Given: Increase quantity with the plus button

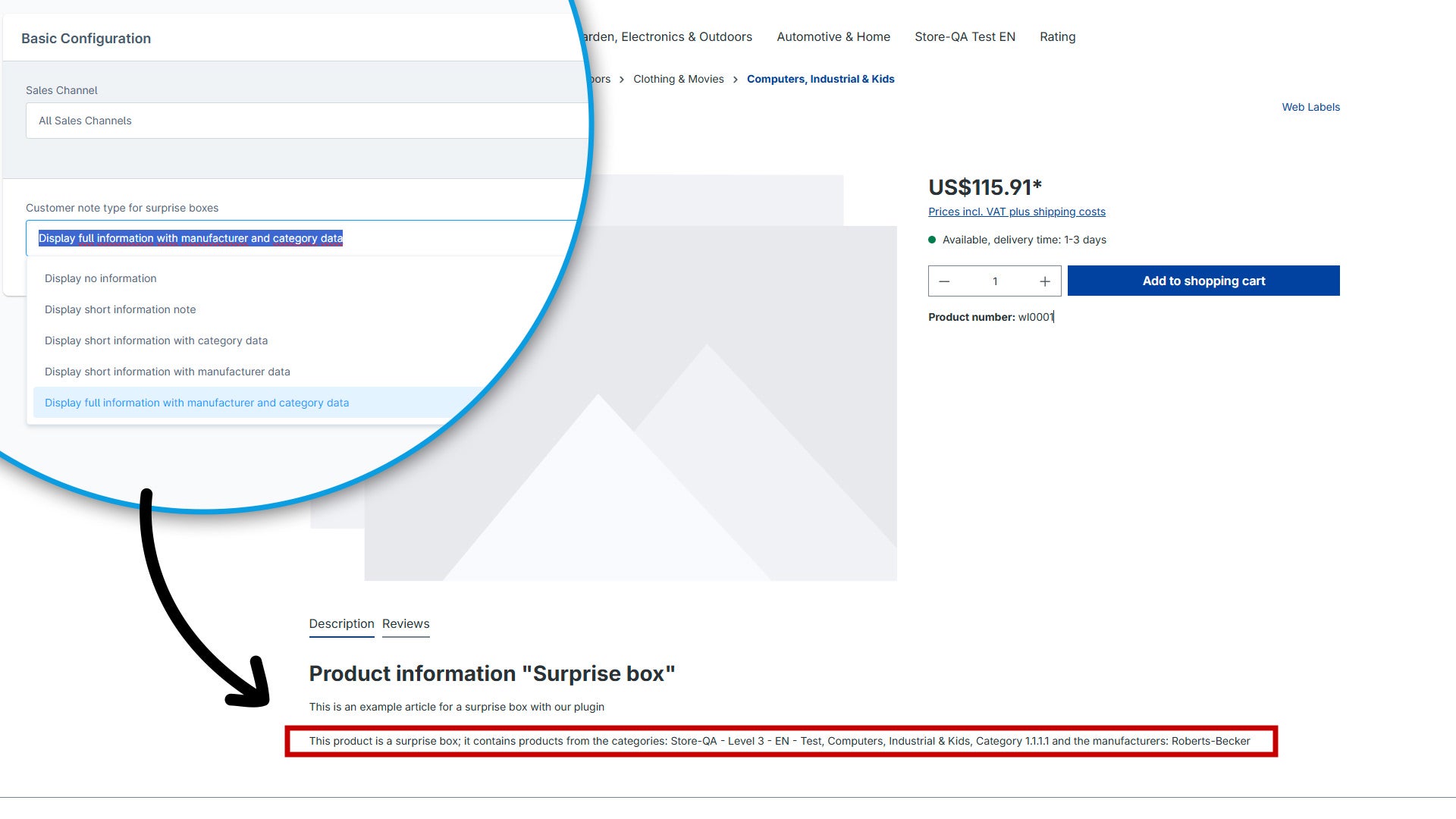Looking at the screenshot, I should tap(1045, 281).
